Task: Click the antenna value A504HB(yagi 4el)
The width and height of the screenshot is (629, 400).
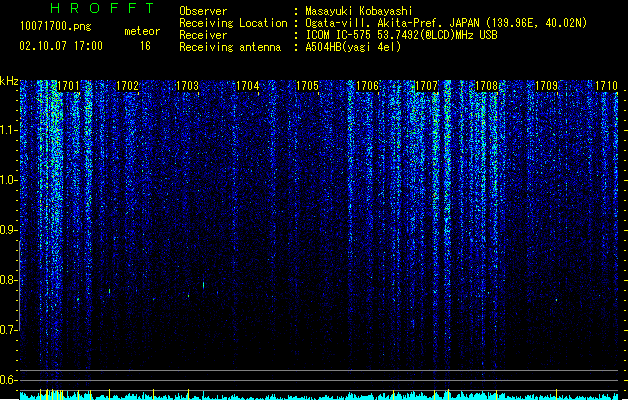Action: [353, 47]
